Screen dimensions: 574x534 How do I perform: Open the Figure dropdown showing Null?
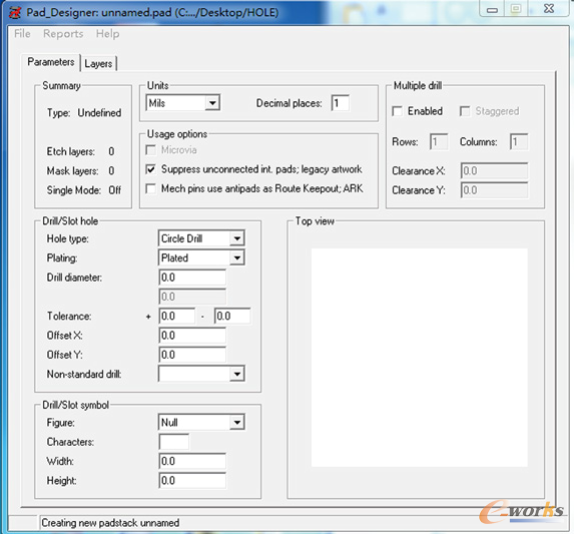[x=201, y=422]
